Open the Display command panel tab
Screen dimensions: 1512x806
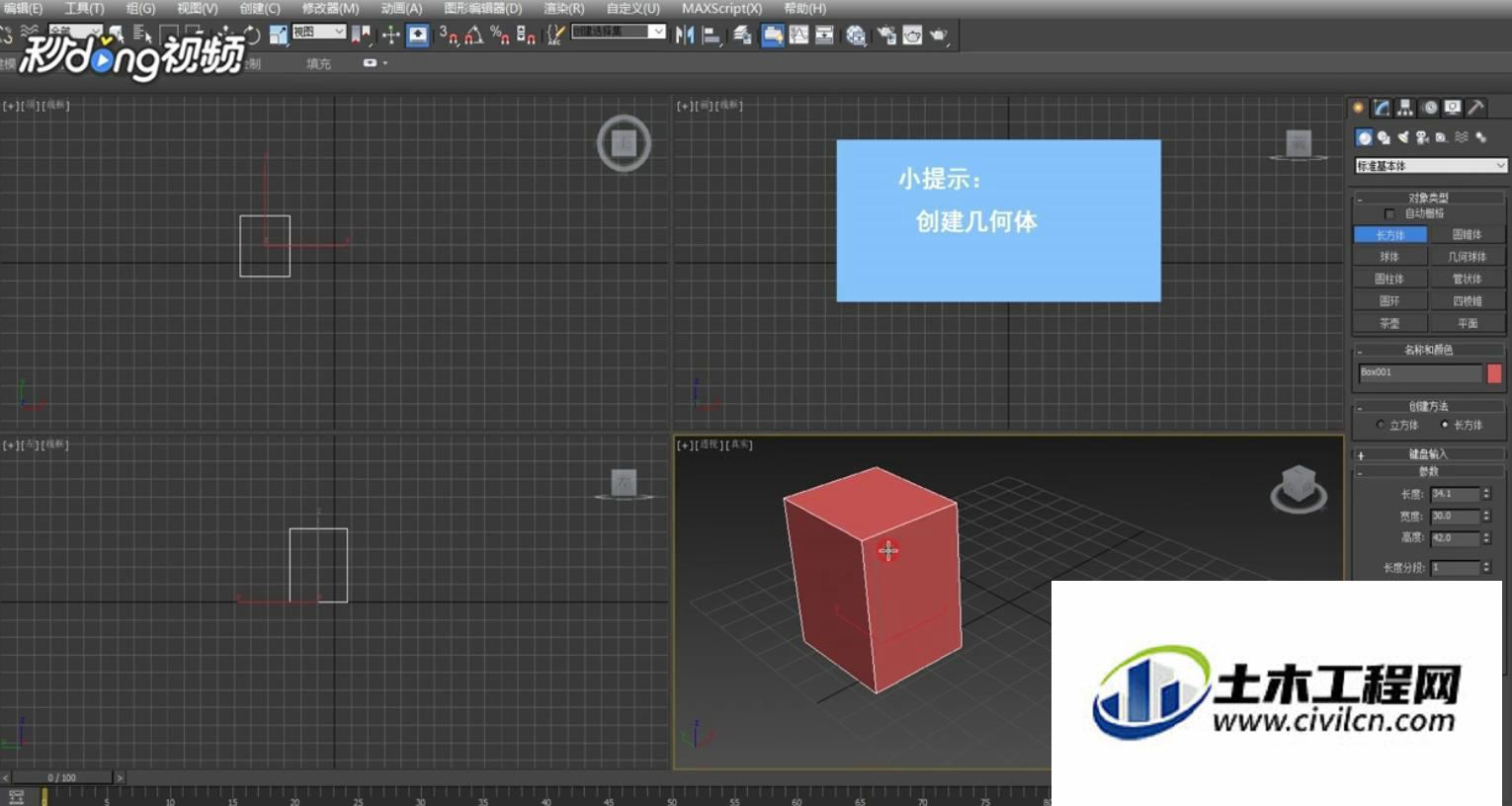[x=1452, y=108]
